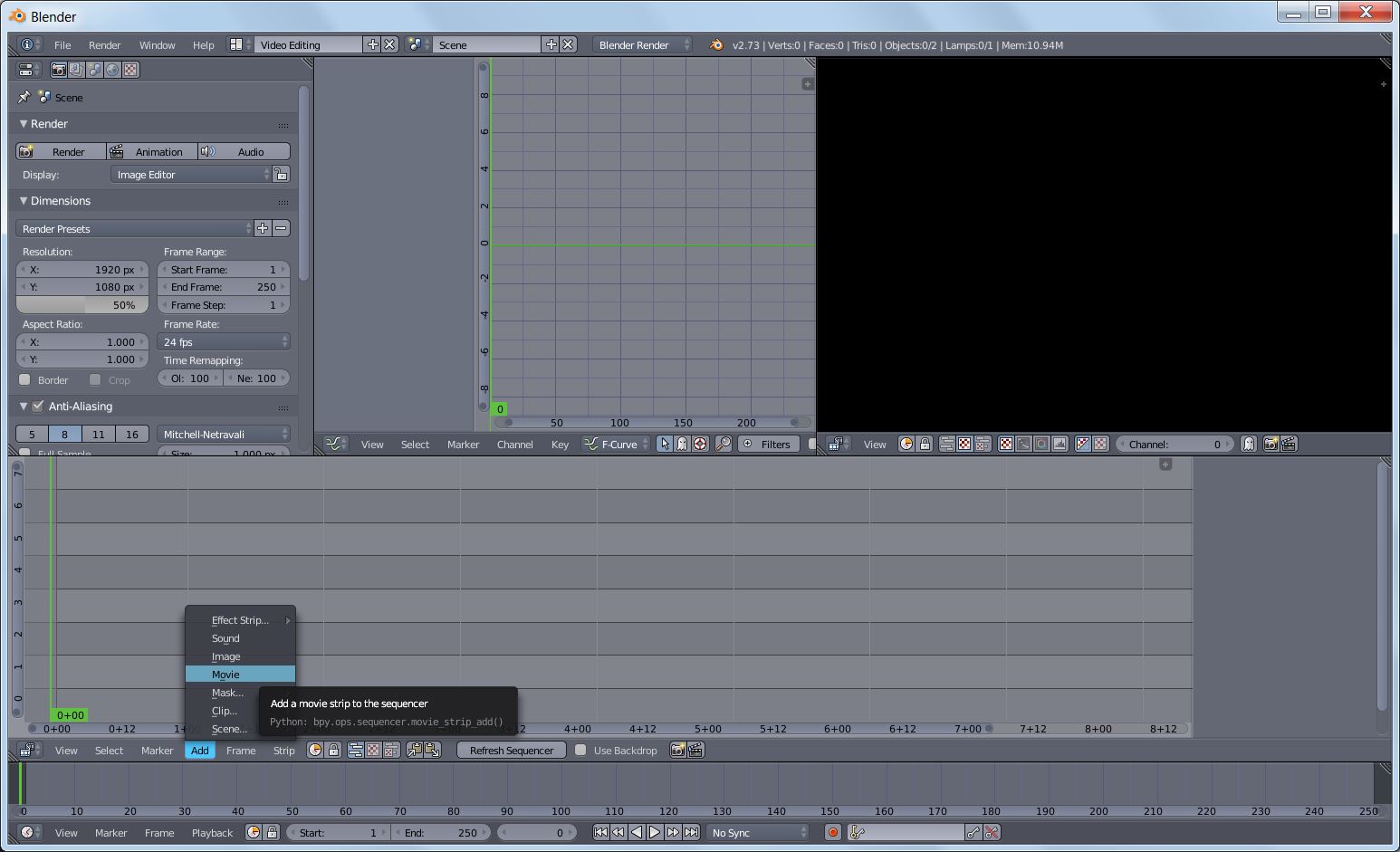Choose Image from the Add menu
The image size is (1400, 852).
[x=240, y=656]
